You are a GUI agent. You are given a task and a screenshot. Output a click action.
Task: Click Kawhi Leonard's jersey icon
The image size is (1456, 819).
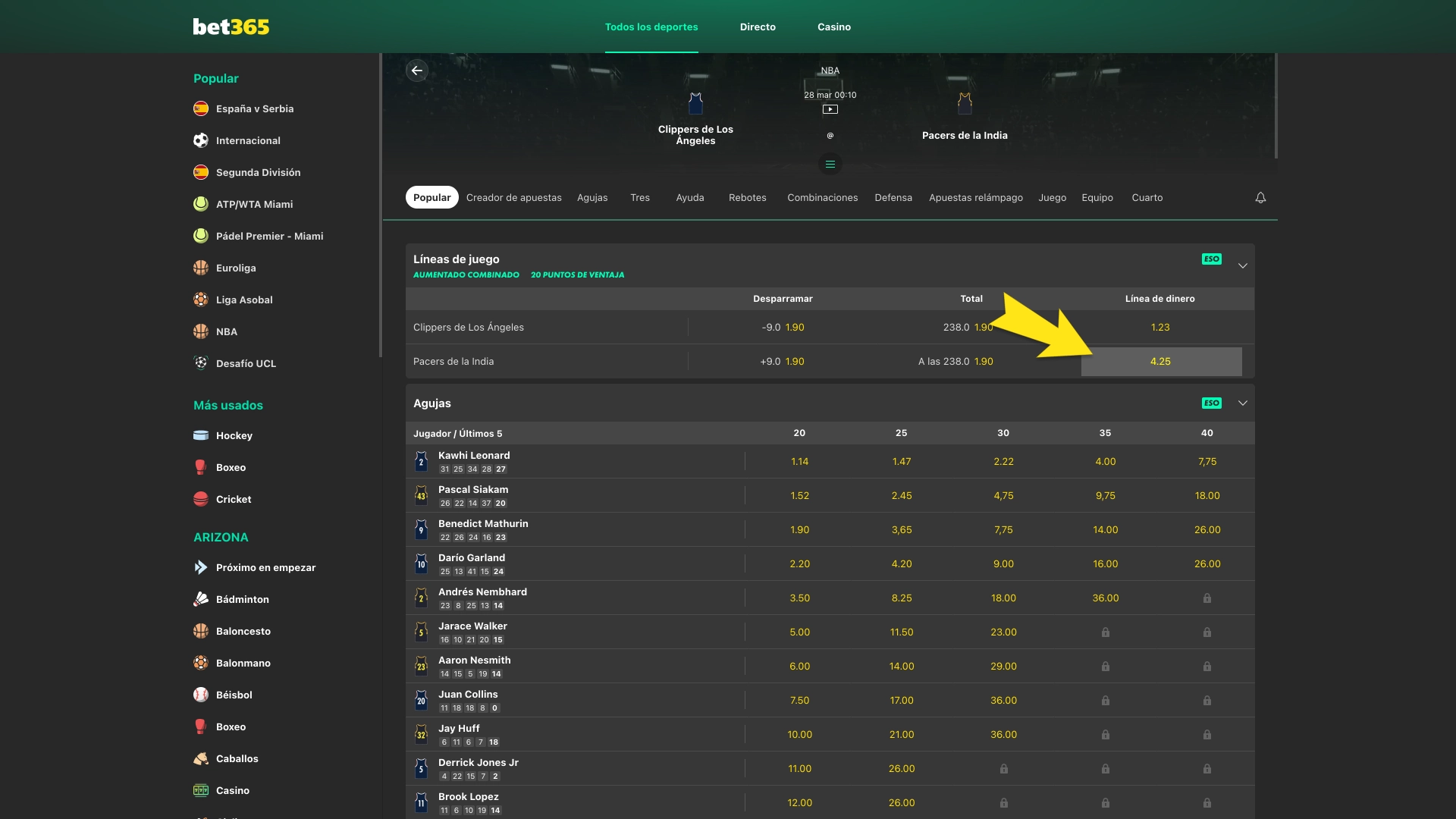pyautogui.click(x=422, y=461)
